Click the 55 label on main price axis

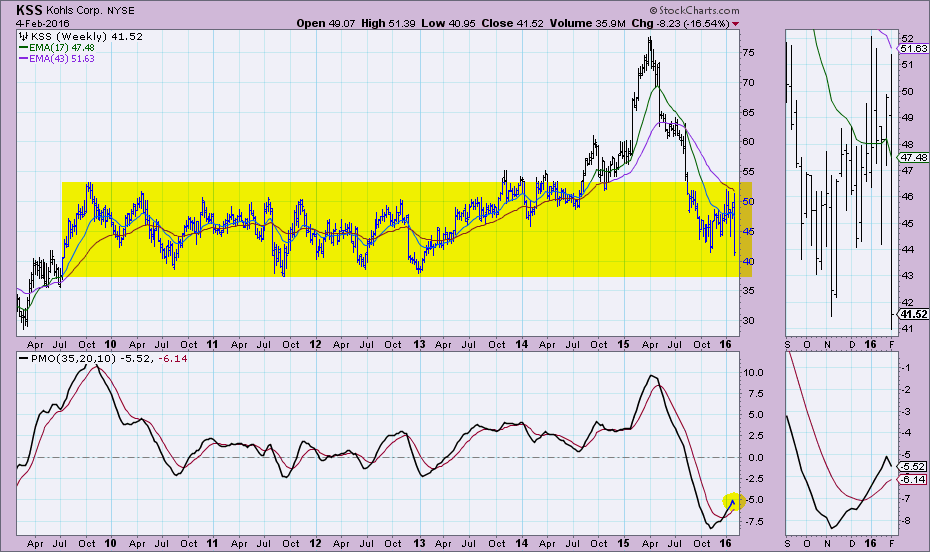click(749, 172)
